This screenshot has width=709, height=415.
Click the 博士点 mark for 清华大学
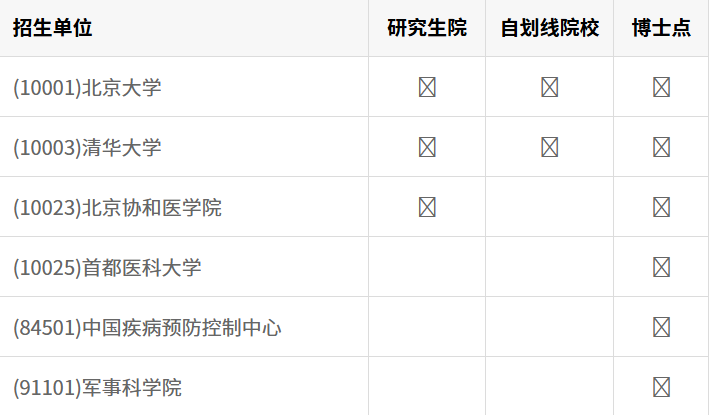[x=661, y=147]
